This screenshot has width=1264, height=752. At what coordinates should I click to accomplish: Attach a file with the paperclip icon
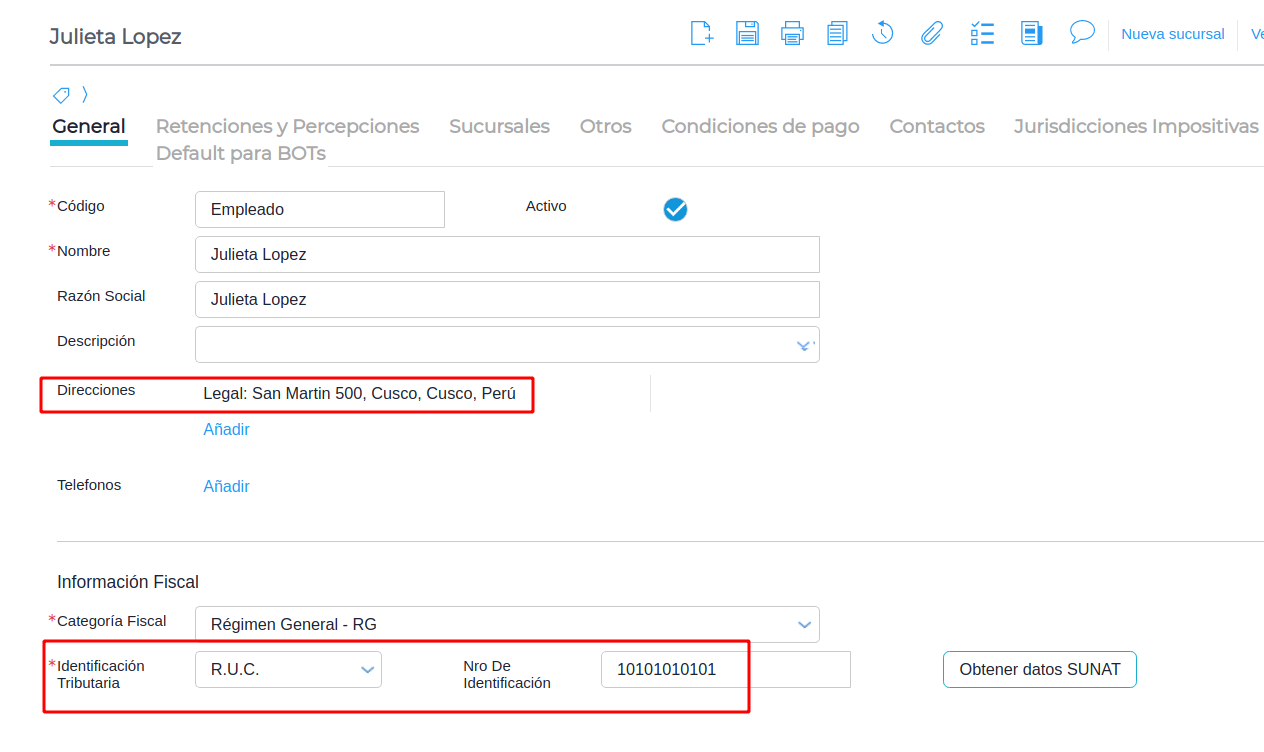pyautogui.click(x=932, y=34)
